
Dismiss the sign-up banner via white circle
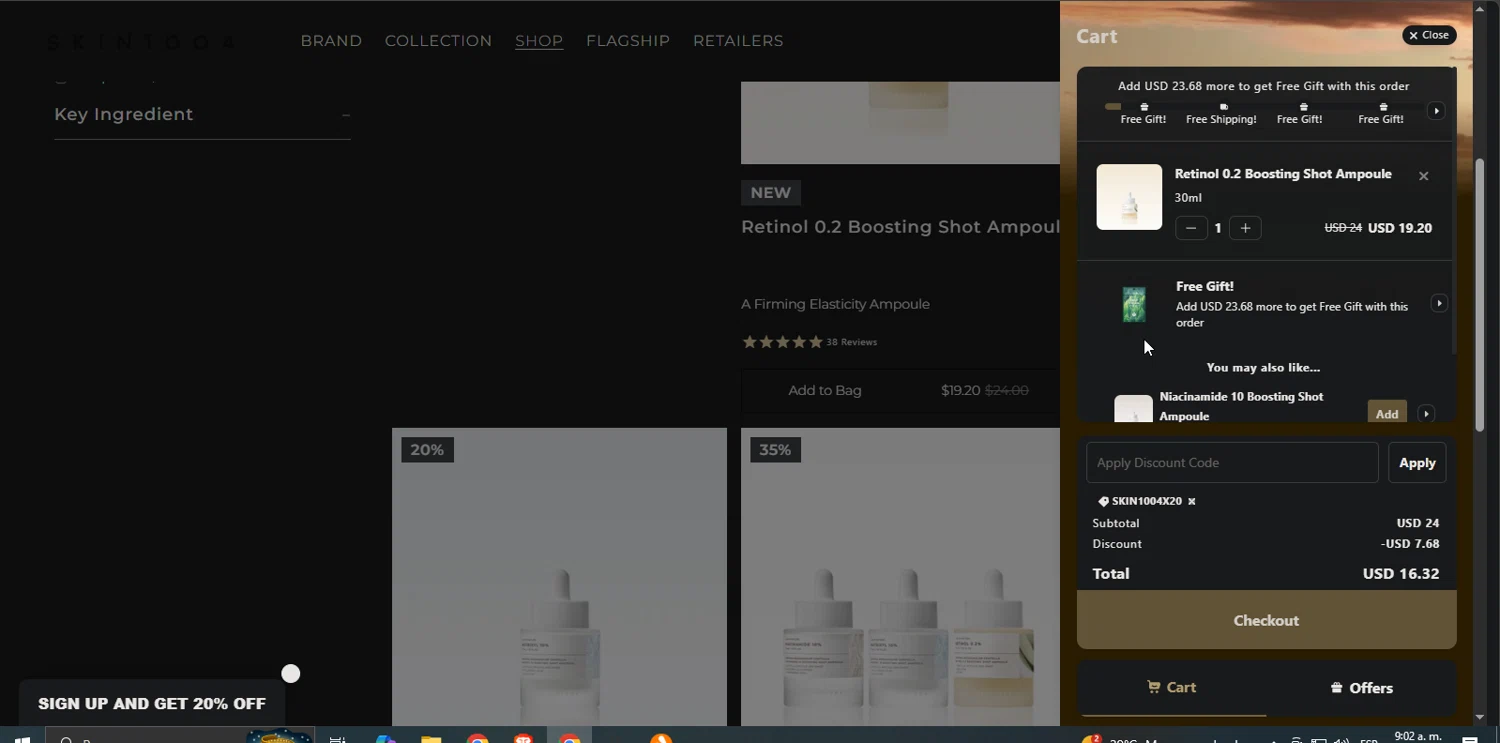point(290,674)
